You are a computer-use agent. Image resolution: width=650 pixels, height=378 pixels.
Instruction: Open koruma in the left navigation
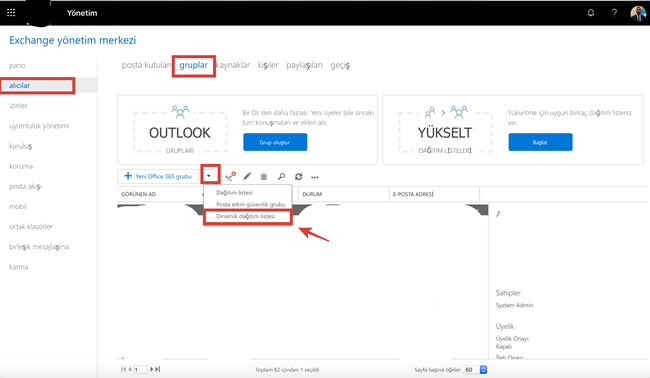tap(21, 166)
